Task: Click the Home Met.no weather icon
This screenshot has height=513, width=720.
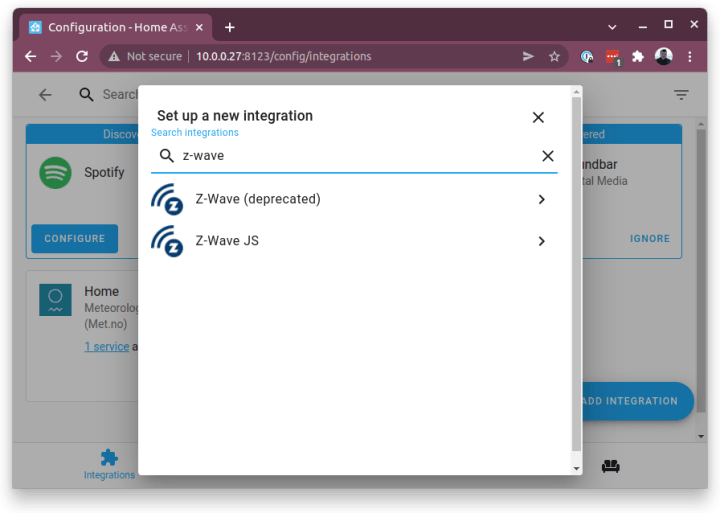Action: tap(55, 299)
